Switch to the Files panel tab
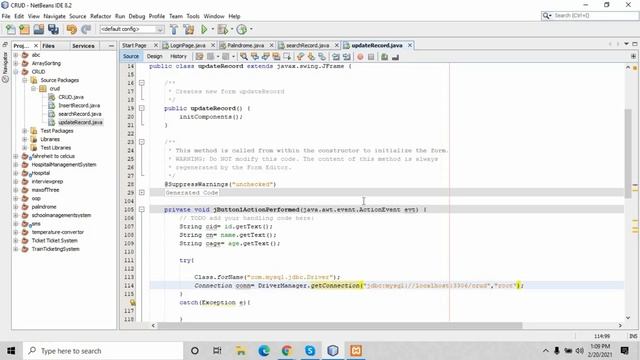 [x=48, y=46]
